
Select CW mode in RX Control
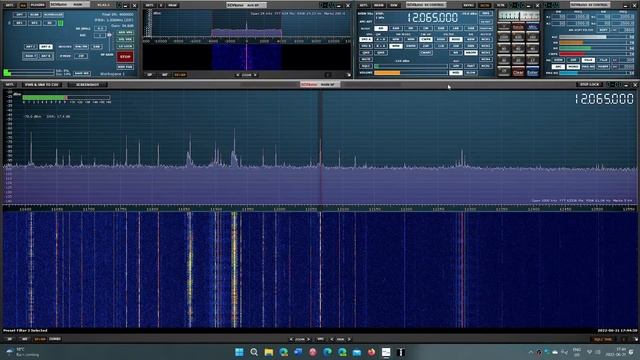click(x=426, y=29)
